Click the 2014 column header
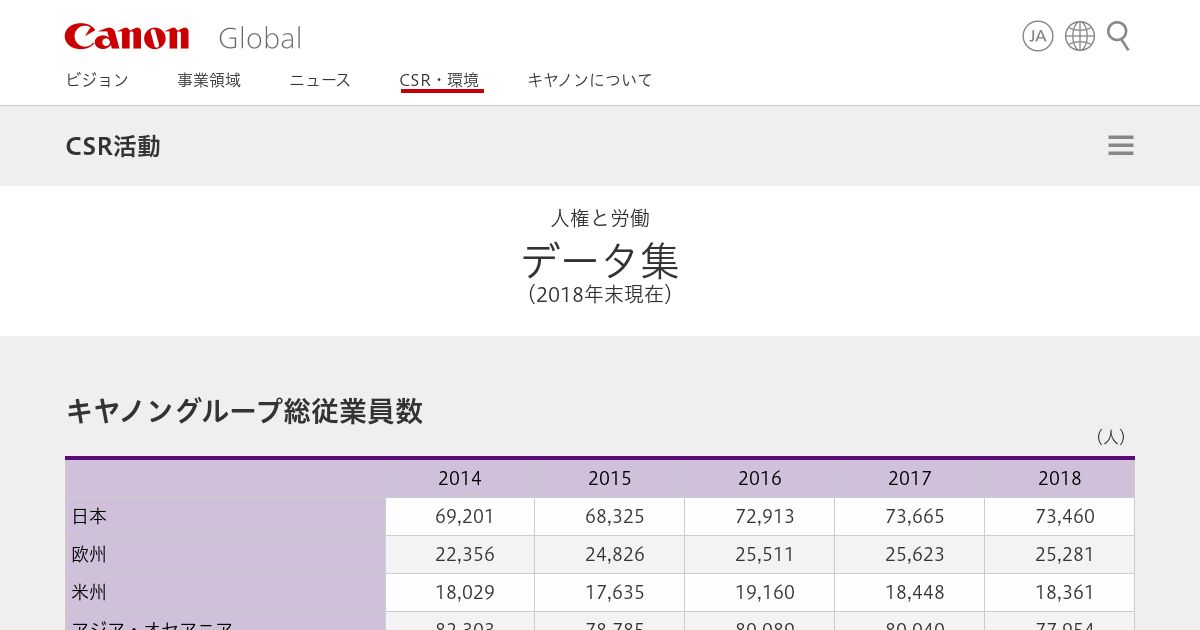 click(x=460, y=478)
